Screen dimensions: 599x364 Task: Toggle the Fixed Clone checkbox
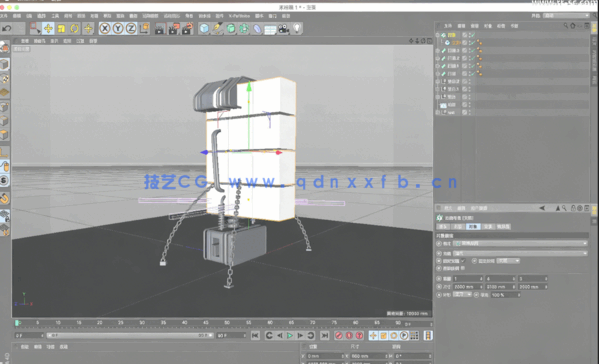click(463, 261)
